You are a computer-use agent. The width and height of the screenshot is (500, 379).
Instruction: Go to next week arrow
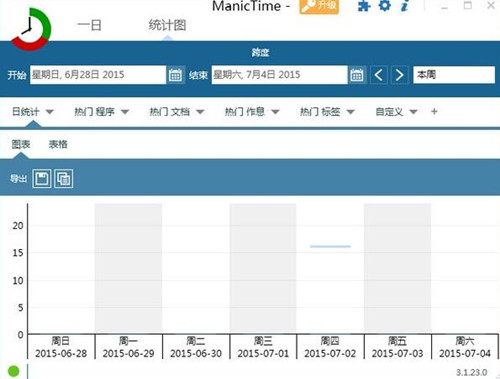coord(399,75)
